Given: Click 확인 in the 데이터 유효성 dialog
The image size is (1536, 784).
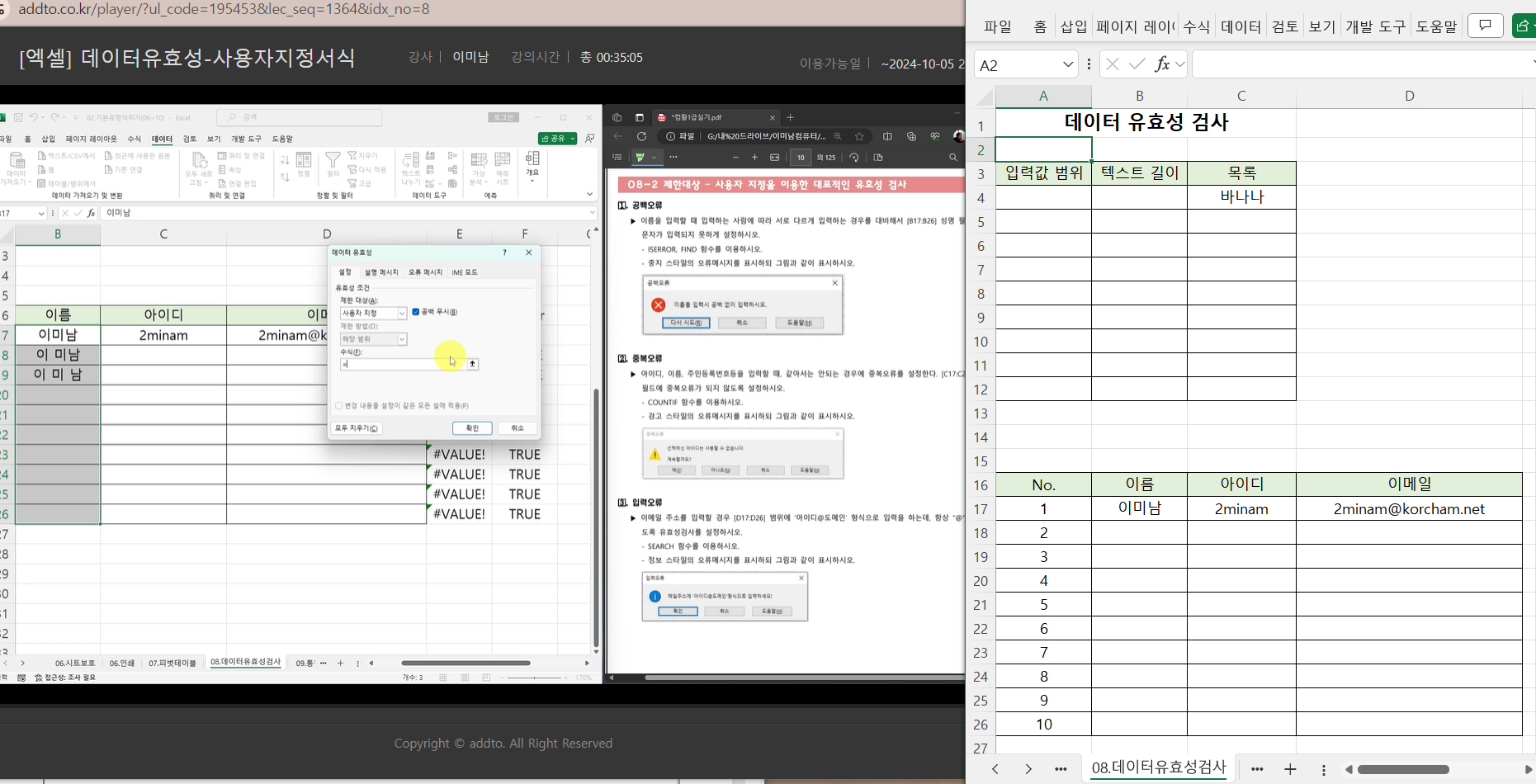Looking at the screenshot, I should click(472, 428).
